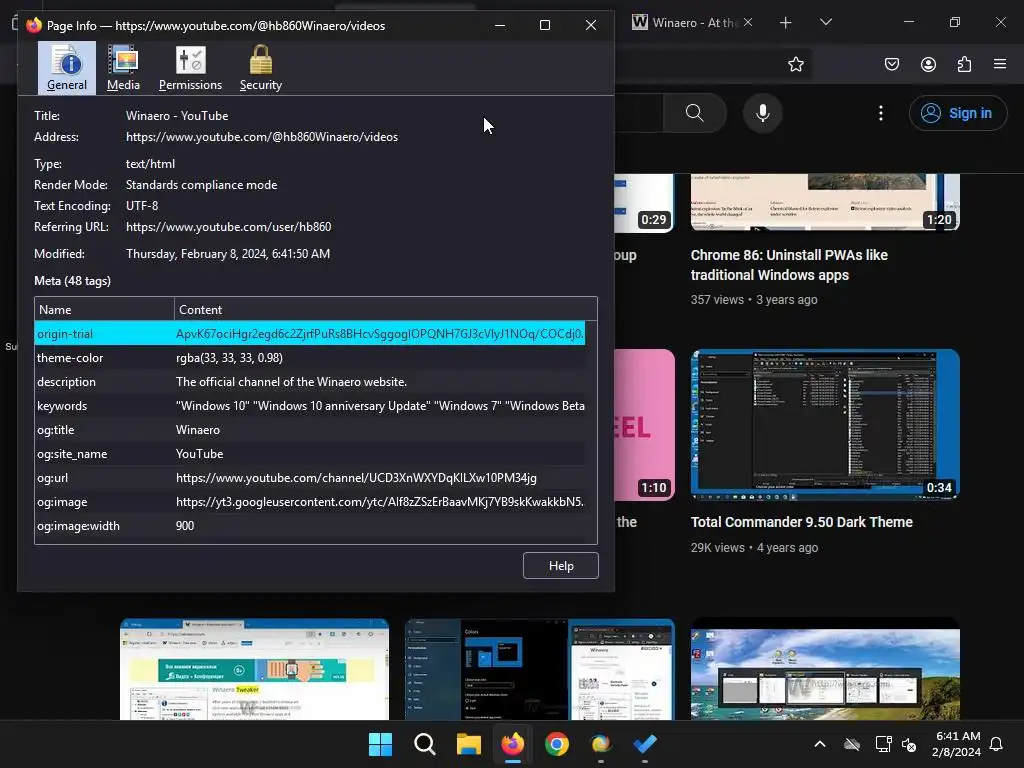This screenshot has height=768, width=1024.
Task: Click the Name column header
Action: (x=104, y=310)
